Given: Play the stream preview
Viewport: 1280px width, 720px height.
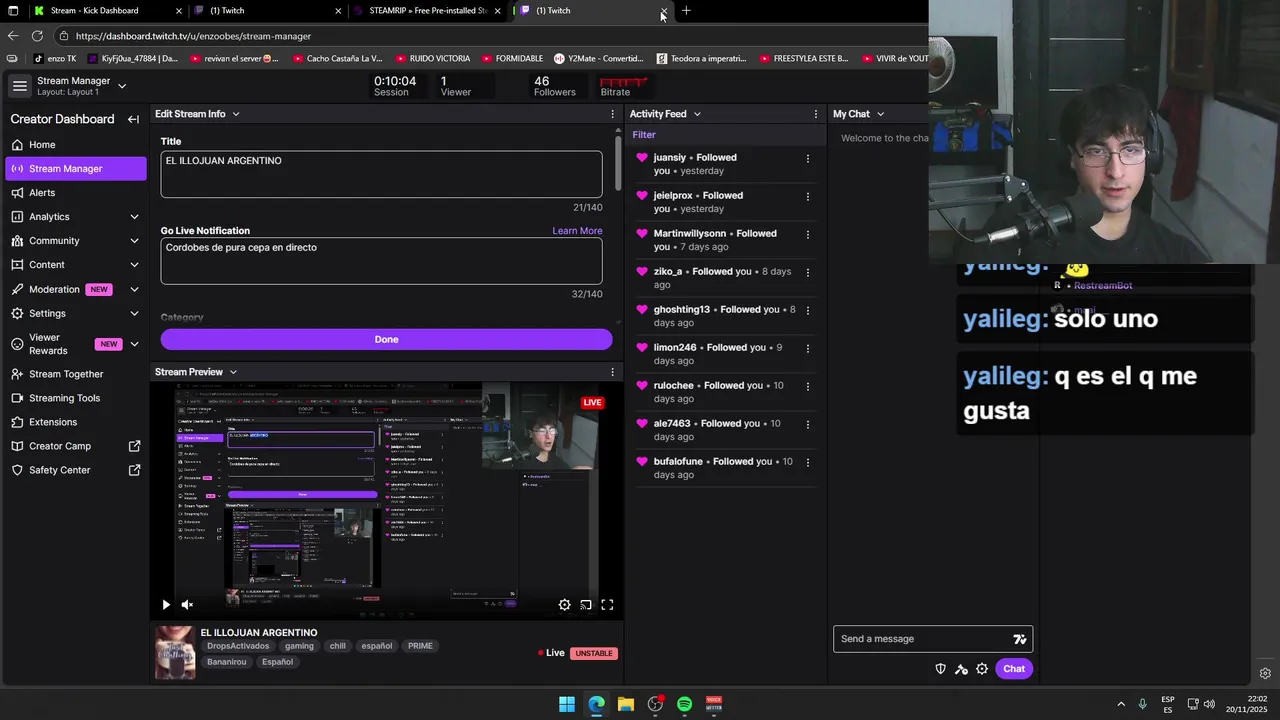Looking at the screenshot, I should 166,605.
